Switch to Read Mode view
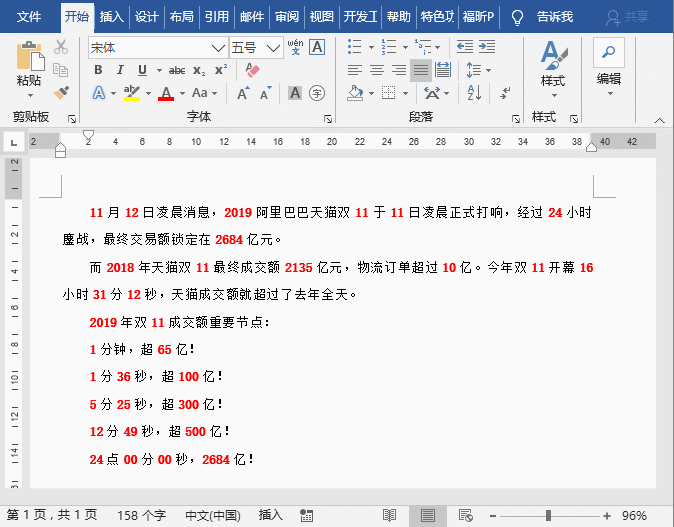674x527 pixels. pos(389,515)
